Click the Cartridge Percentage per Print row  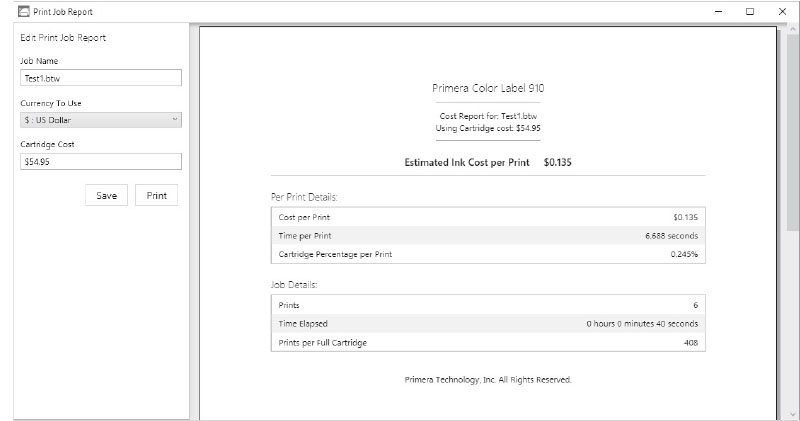click(x=488, y=254)
